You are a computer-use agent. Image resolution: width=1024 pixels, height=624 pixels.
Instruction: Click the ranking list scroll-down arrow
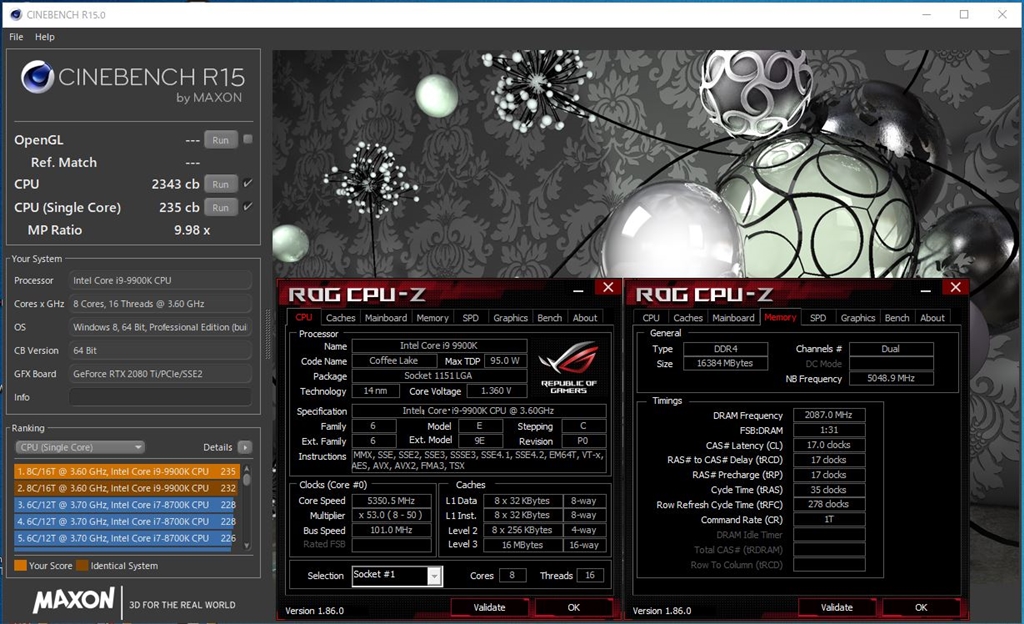pos(247,546)
